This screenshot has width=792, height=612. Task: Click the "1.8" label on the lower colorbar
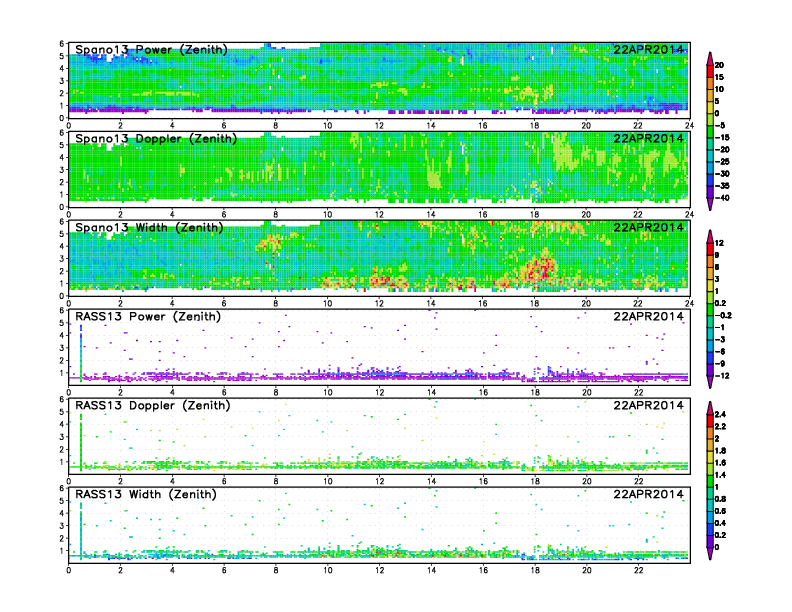coord(721,450)
